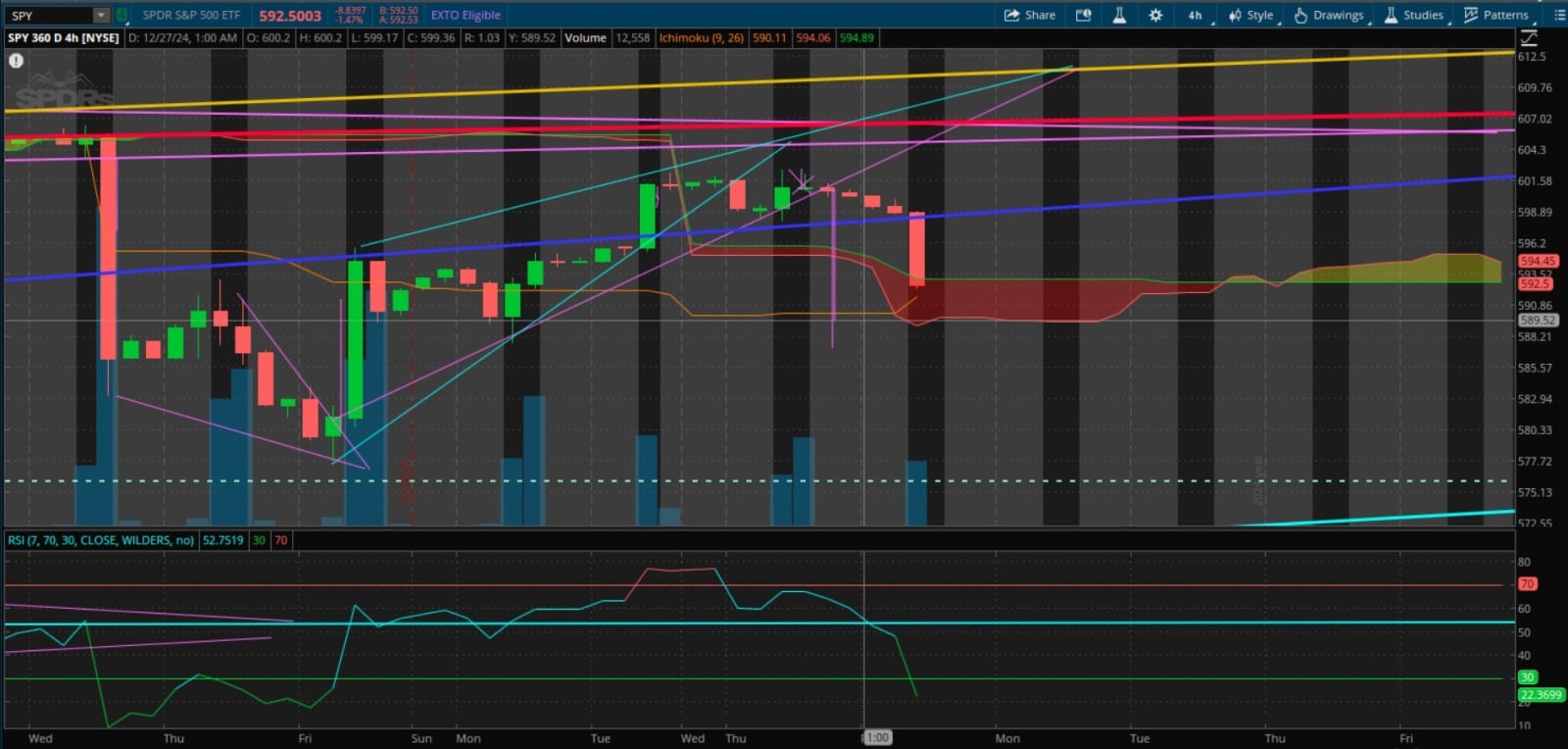Viewport: 1568px width, 749px height.
Task: Open the flask icon beside the settings gear
Action: coord(1119,15)
